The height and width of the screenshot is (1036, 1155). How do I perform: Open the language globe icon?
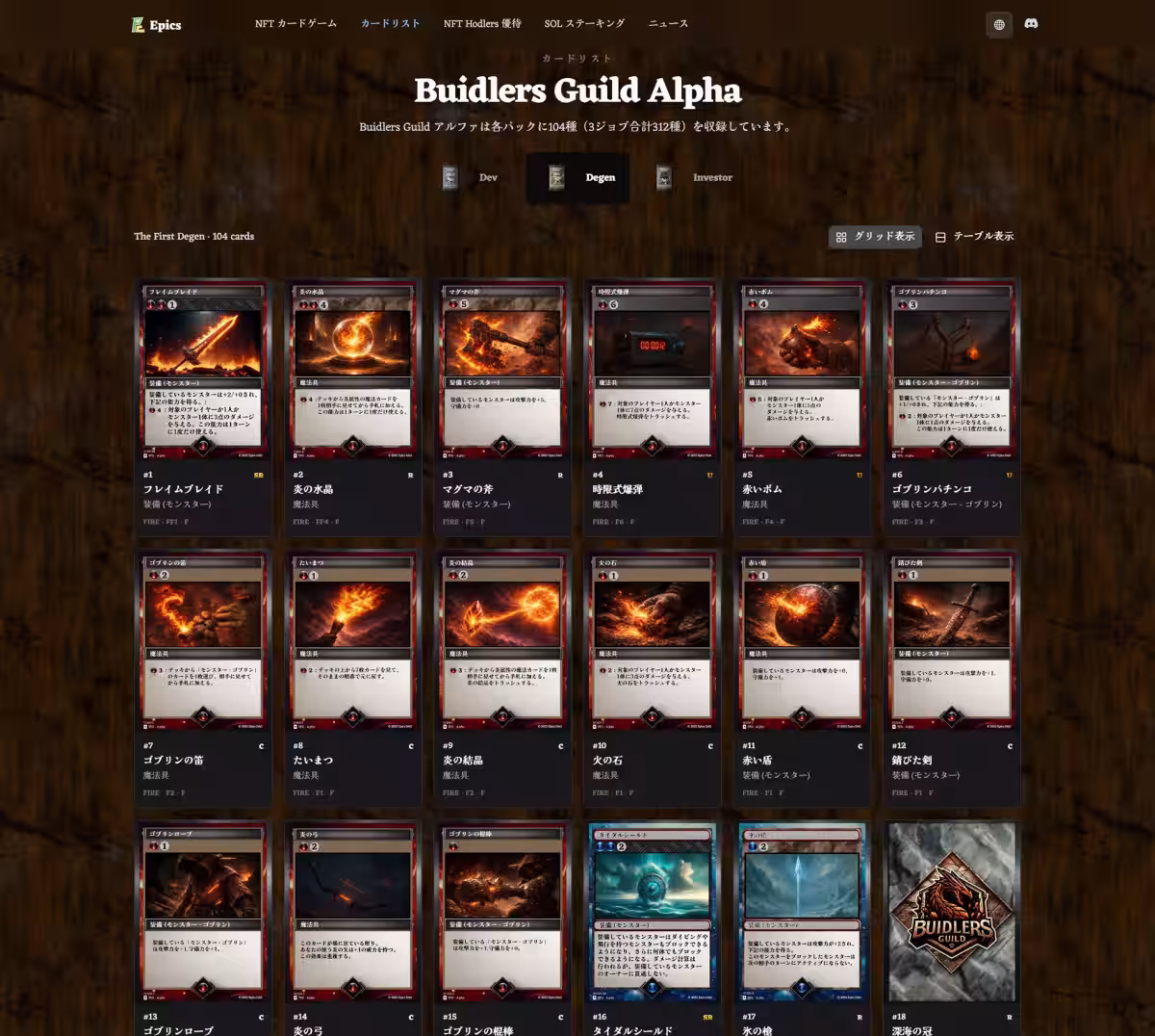pos(999,25)
